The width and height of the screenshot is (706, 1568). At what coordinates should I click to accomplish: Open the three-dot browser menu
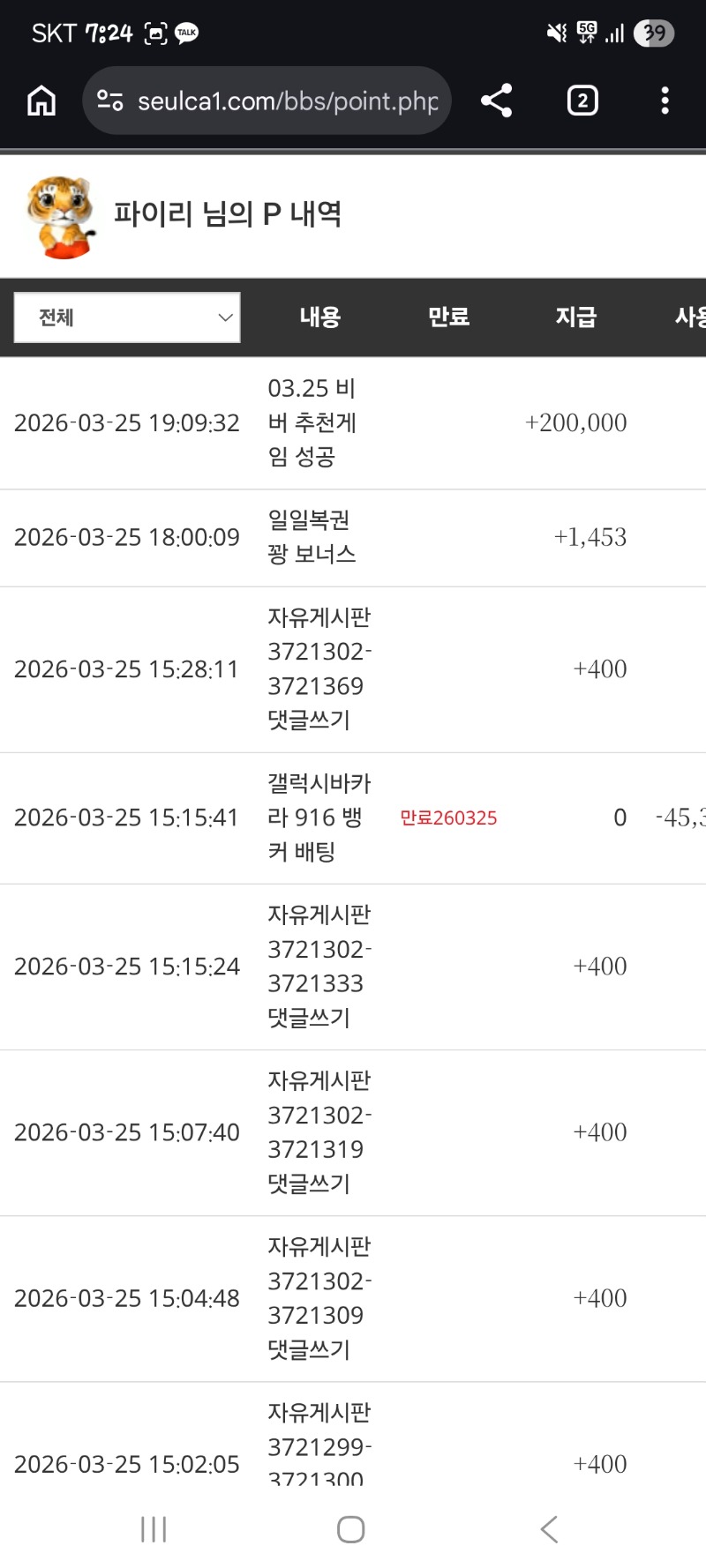pos(665,101)
